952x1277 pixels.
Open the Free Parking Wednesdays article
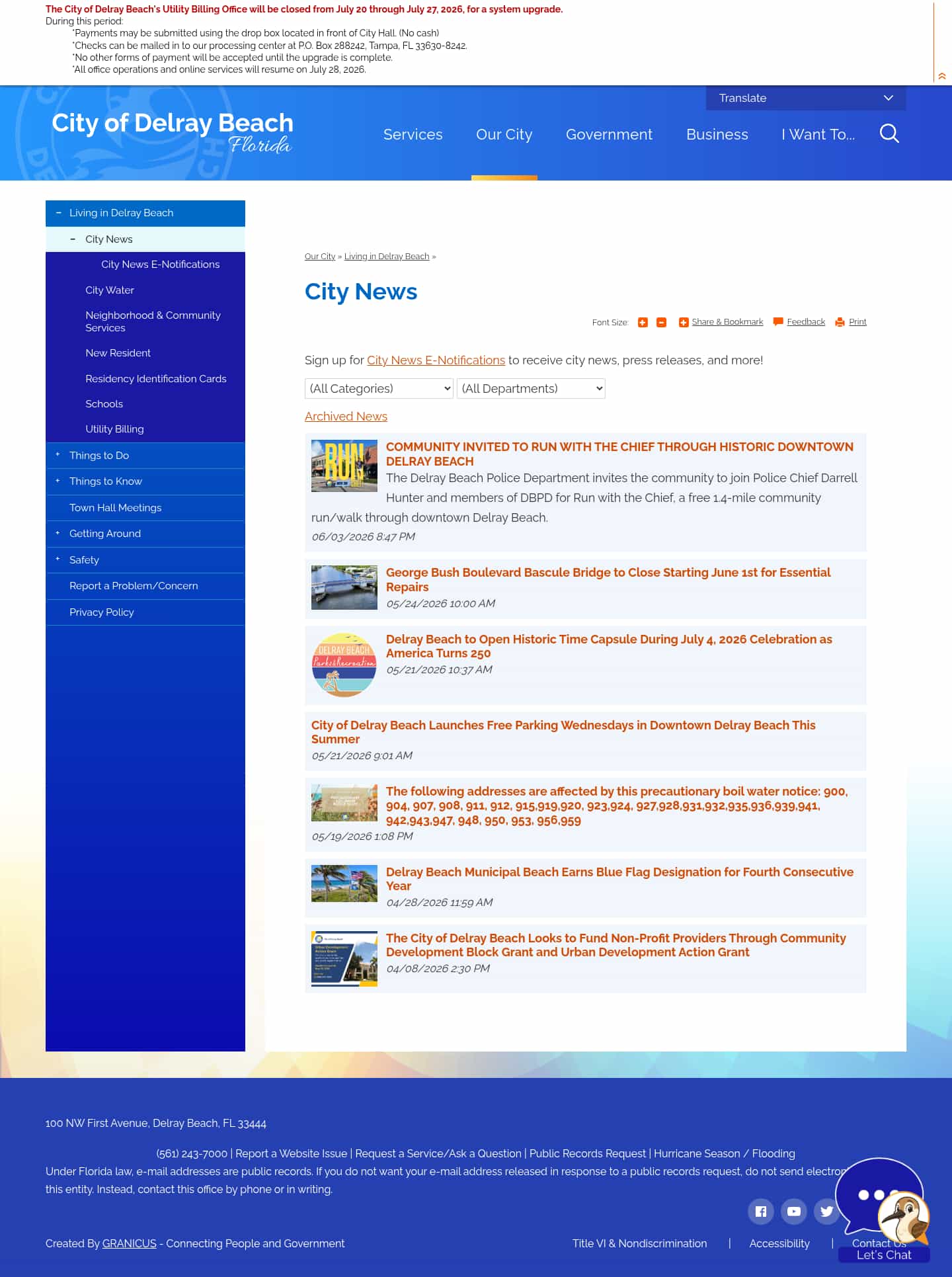click(563, 732)
